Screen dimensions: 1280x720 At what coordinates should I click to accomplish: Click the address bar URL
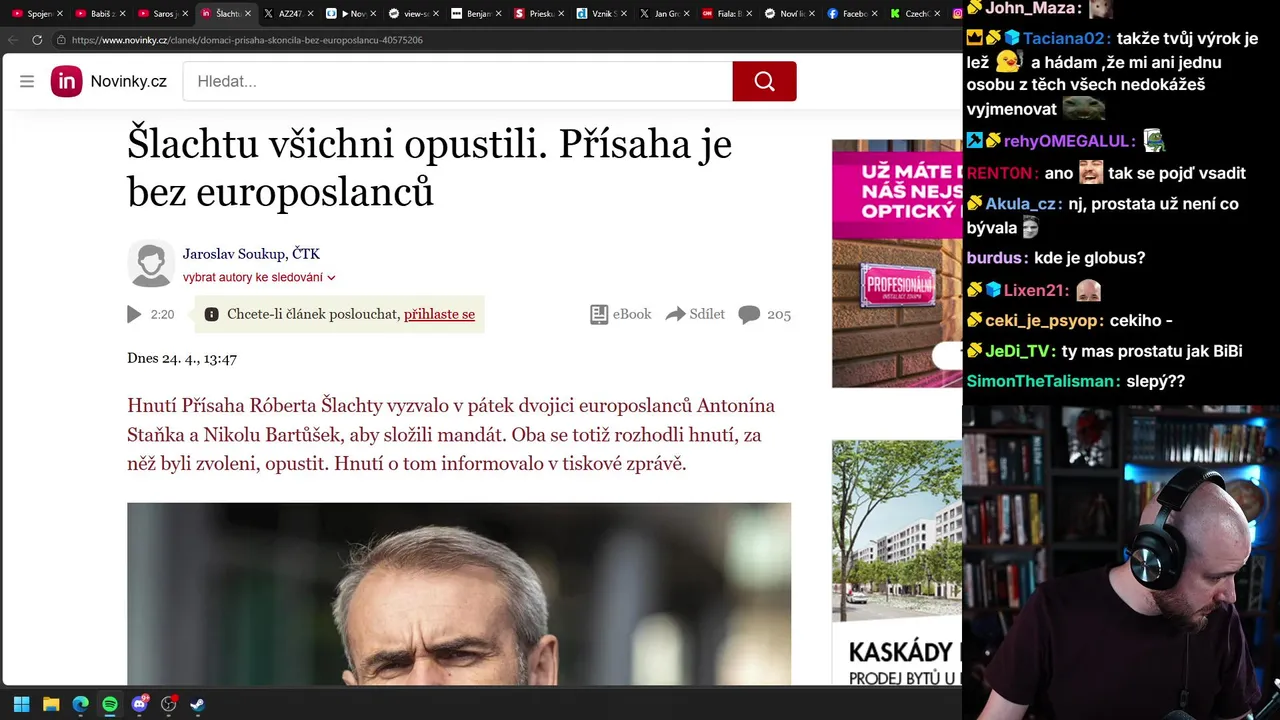coord(247,40)
